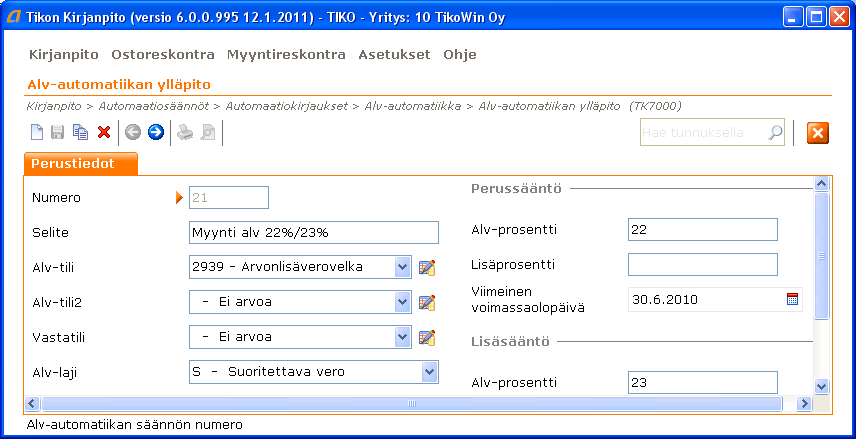
Task: Click the search magnifier icon
Action: (x=775, y=132)
